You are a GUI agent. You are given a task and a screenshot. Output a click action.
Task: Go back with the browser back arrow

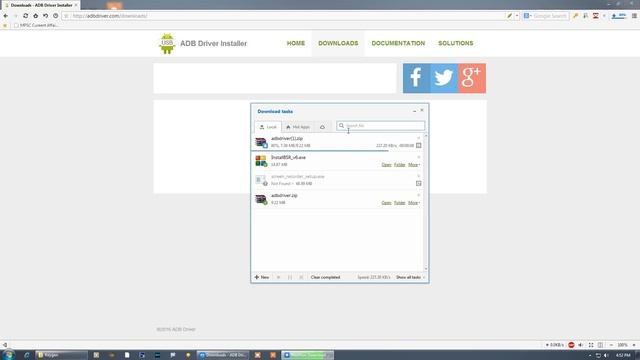pyautogui.click(x=6, y=16)
